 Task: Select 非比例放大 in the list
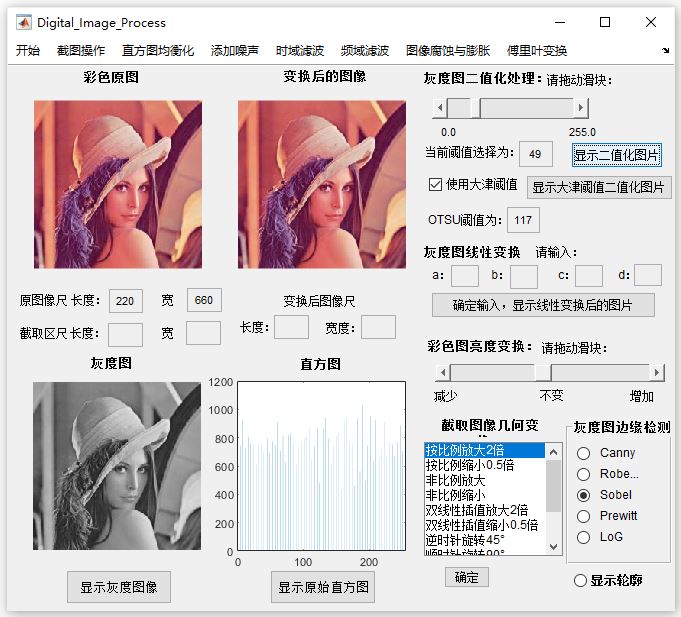tap(484, 480)
